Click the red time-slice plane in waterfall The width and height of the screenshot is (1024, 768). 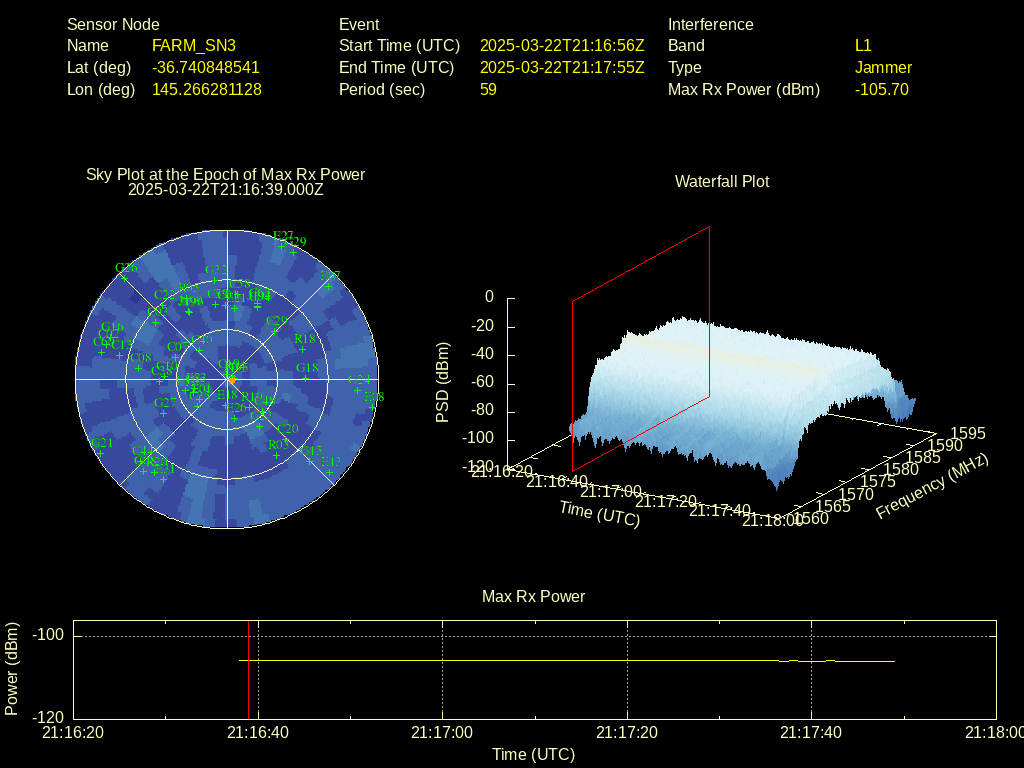point(640,350)
